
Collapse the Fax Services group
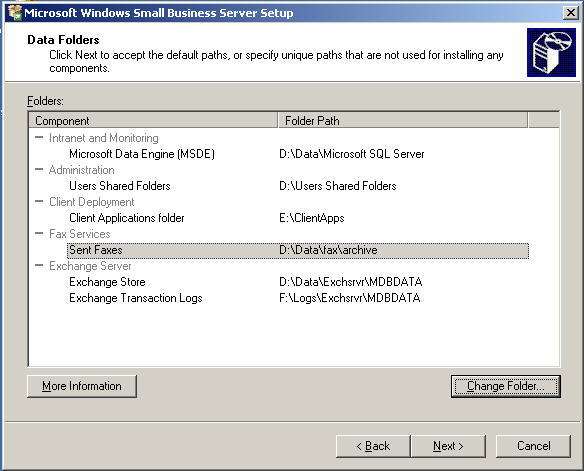[x=39, y=233]
